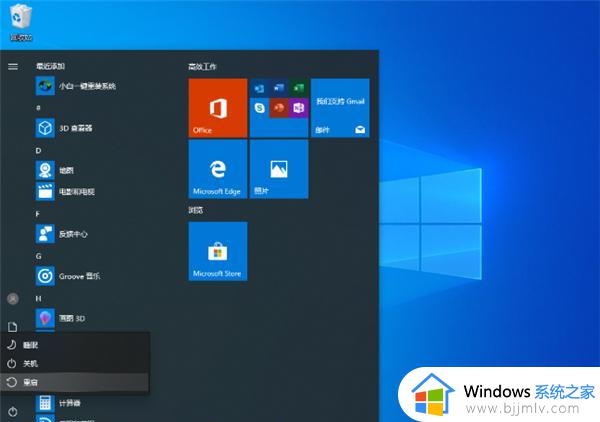The image size is (600, 422).
Task: Open user account avatar in Start sidebar
Action: tap(13, 298)
